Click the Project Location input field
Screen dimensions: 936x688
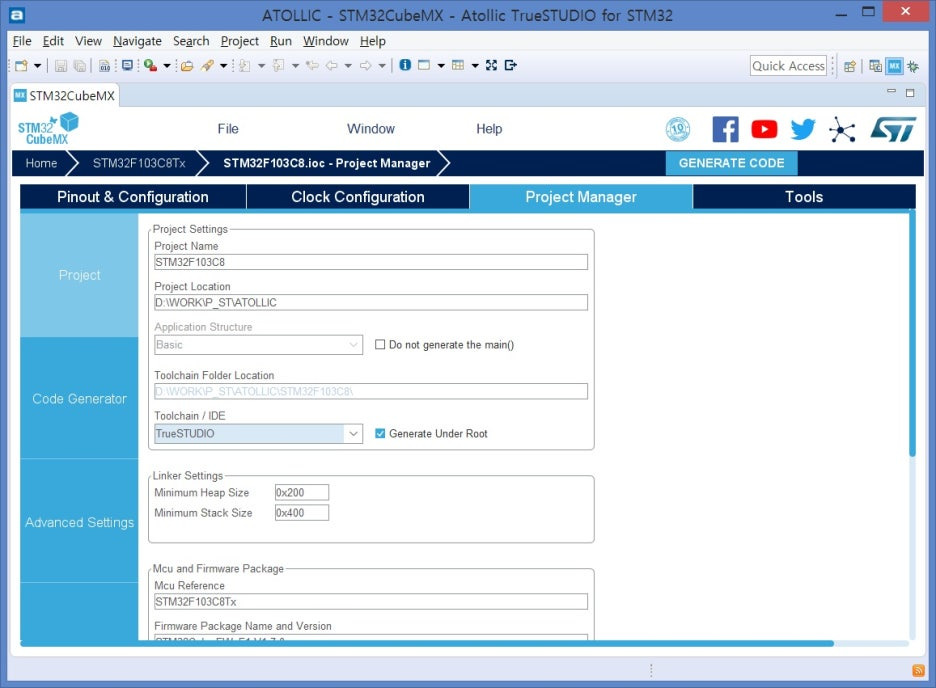tap(371, 303)
